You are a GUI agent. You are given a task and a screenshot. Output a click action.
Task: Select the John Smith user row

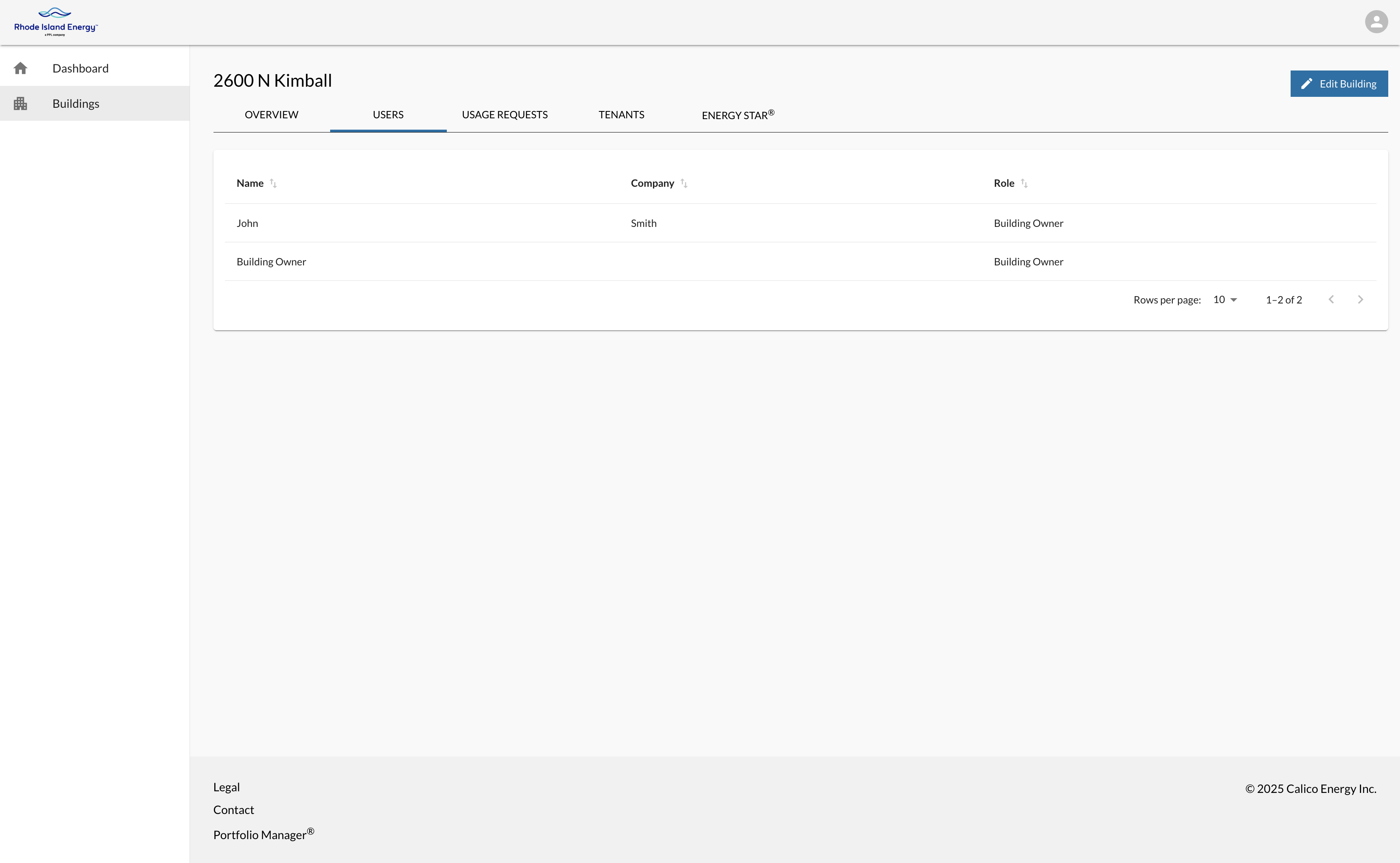coord(247,223)
